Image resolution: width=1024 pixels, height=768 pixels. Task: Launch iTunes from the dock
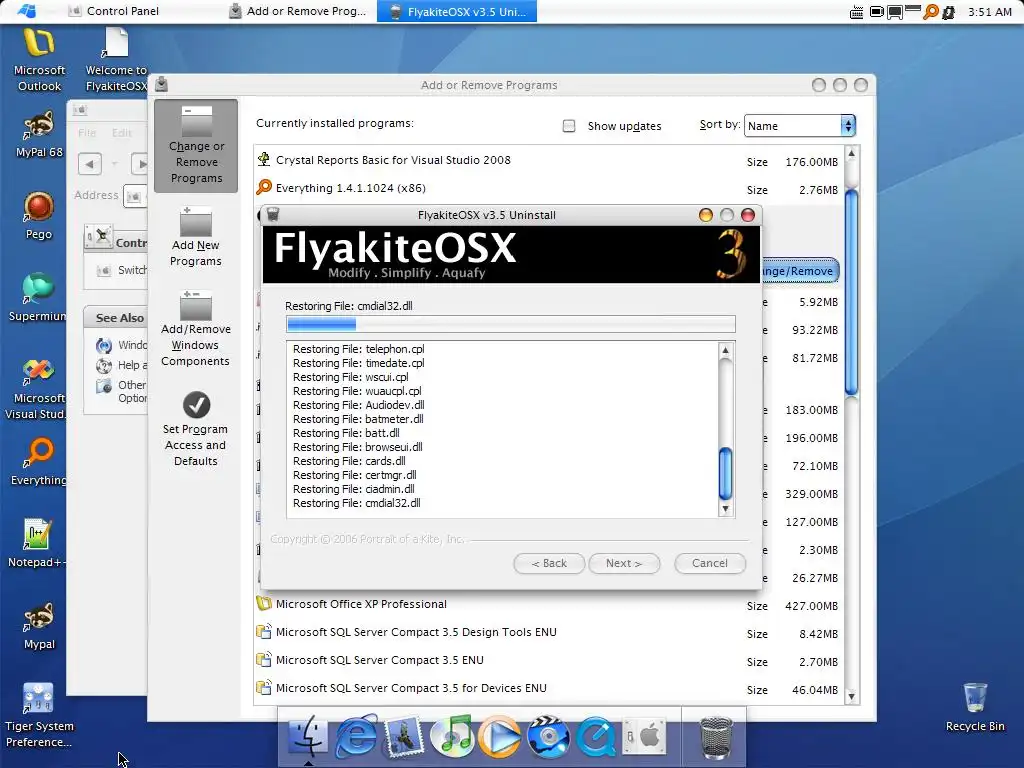(452, 736)
